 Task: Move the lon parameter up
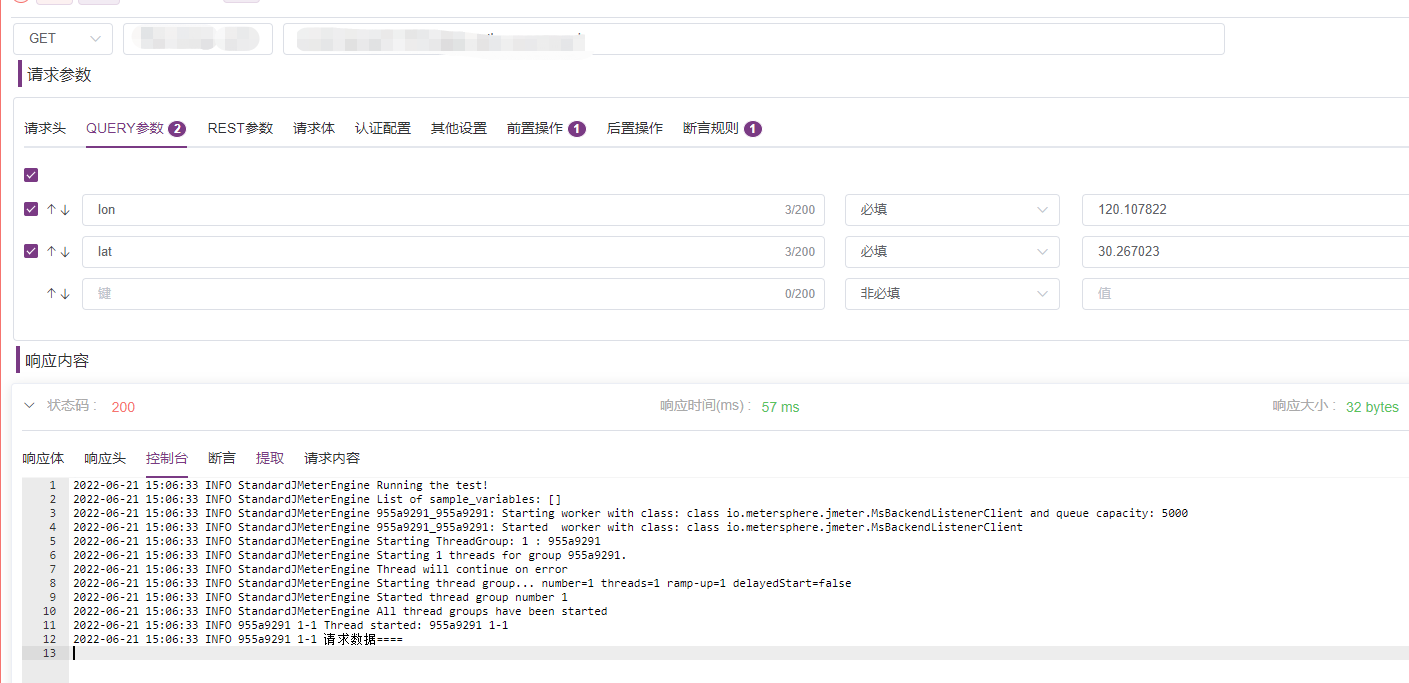point(51,209)
